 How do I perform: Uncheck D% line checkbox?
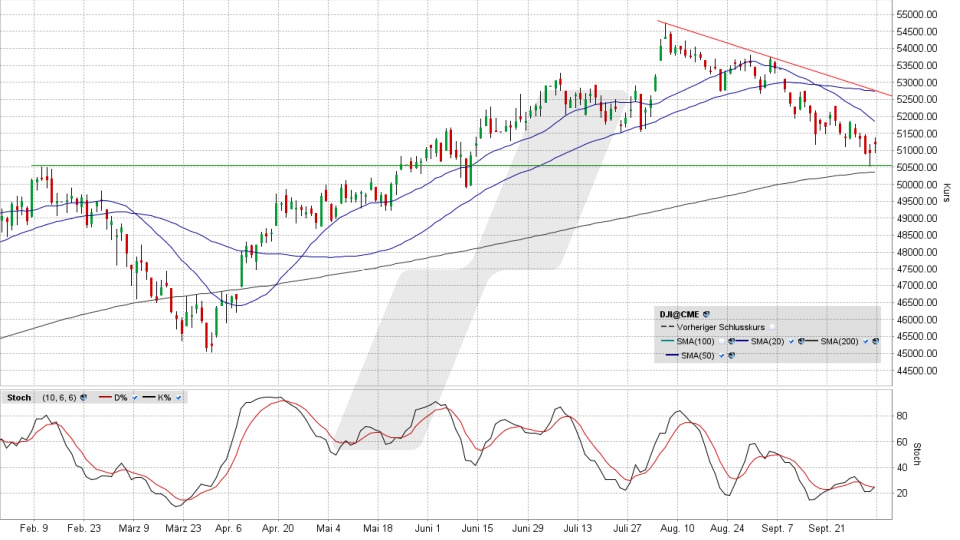pos(135,398)
